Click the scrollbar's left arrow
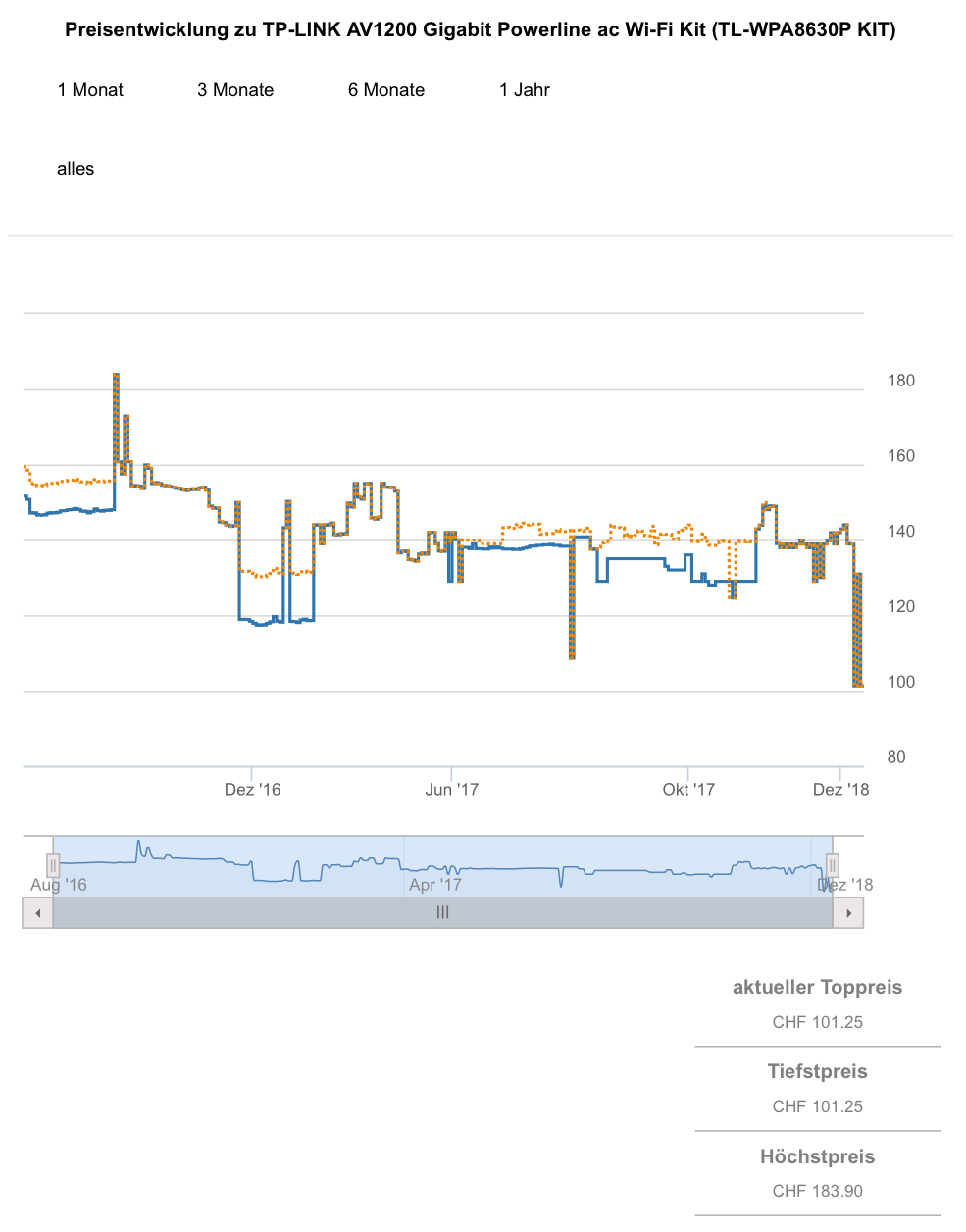The width and height of the screenshot is (966, 1232). [x=38, y=913]
